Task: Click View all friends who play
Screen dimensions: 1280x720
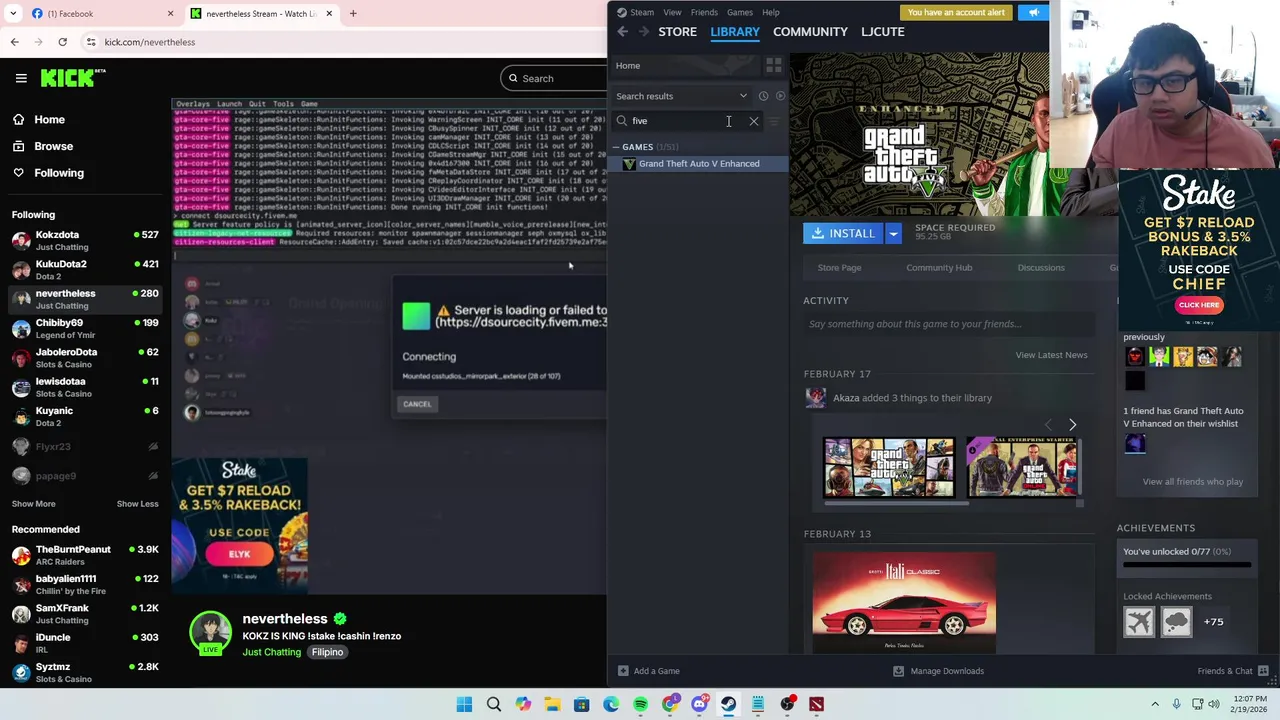Action: pos(1193,482)
